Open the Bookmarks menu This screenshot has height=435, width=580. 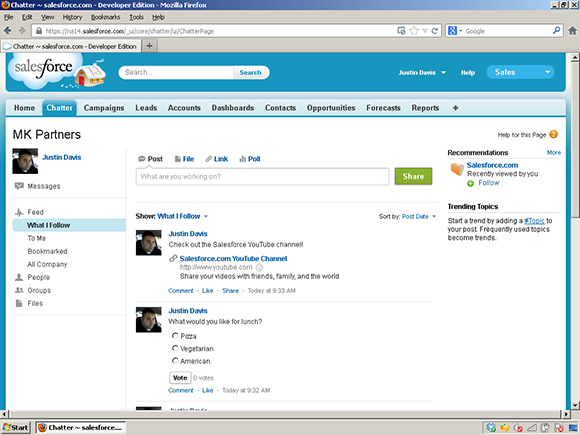(105, 17)
